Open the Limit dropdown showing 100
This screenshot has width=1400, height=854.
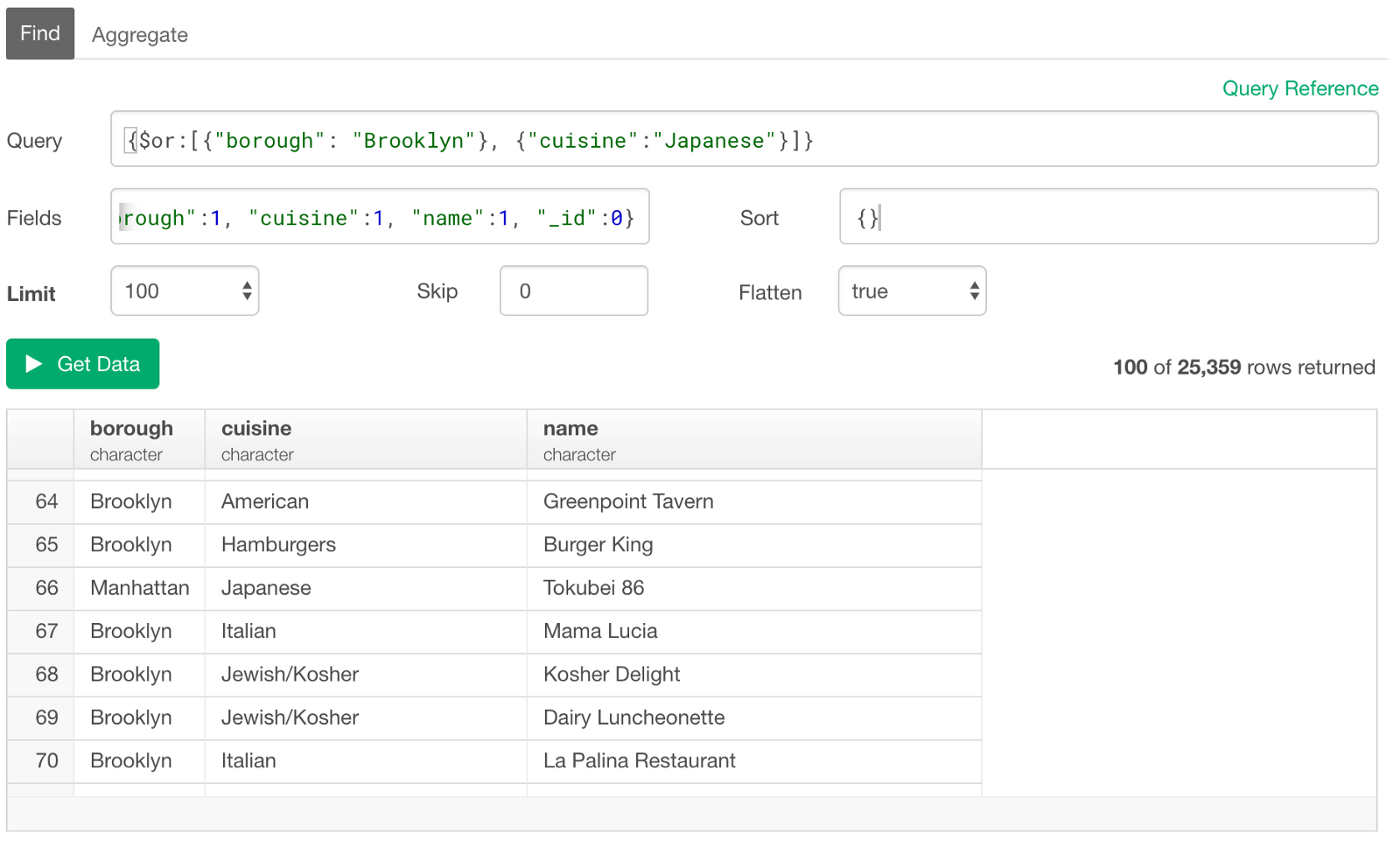185,291
